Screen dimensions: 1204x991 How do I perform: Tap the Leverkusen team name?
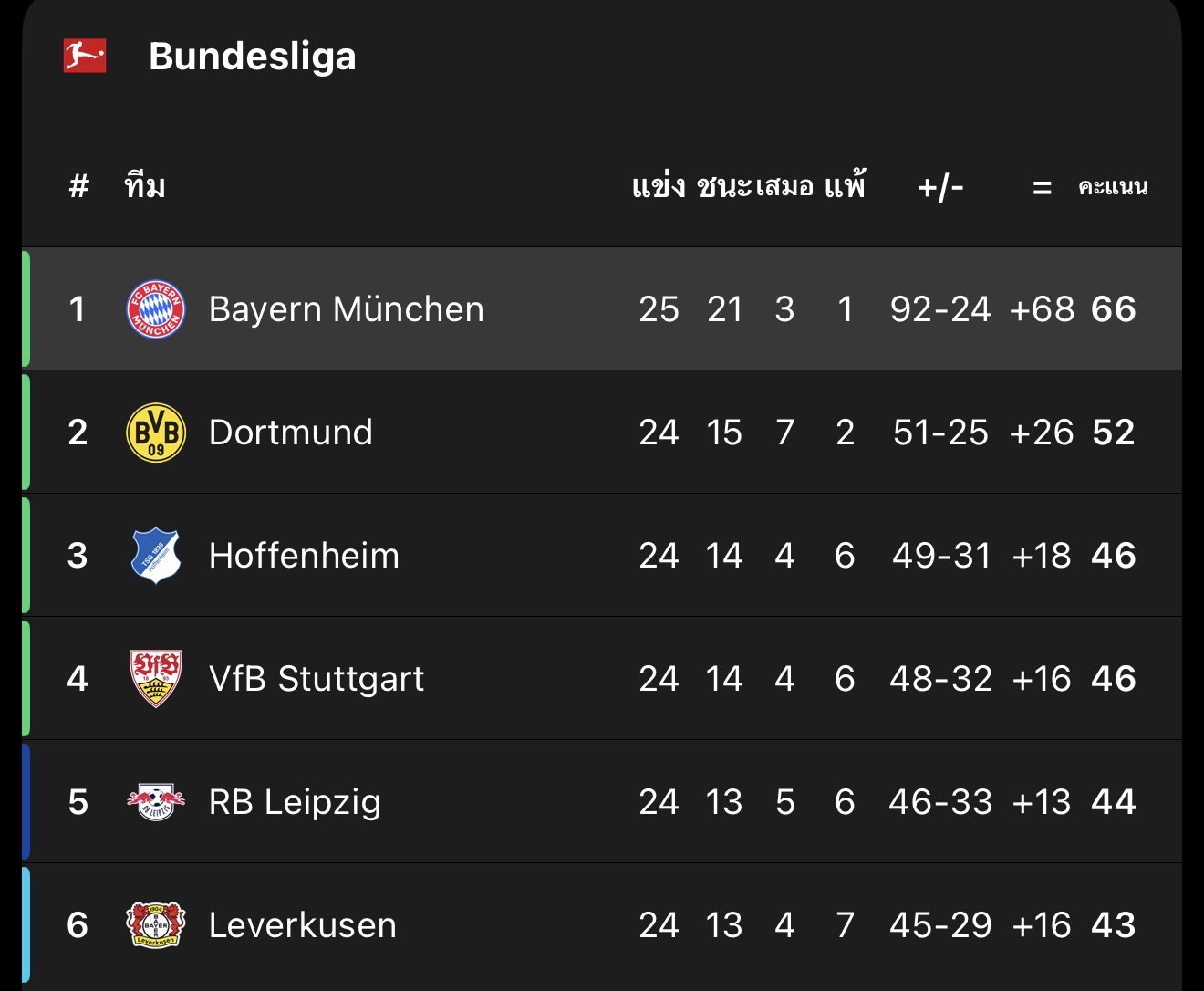[x=302, y=925]
